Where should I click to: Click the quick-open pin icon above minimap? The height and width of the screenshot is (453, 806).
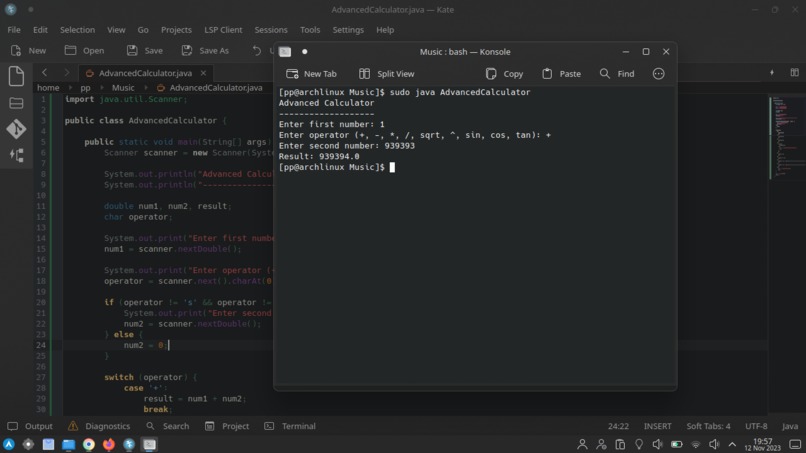(x=772, y=73)
